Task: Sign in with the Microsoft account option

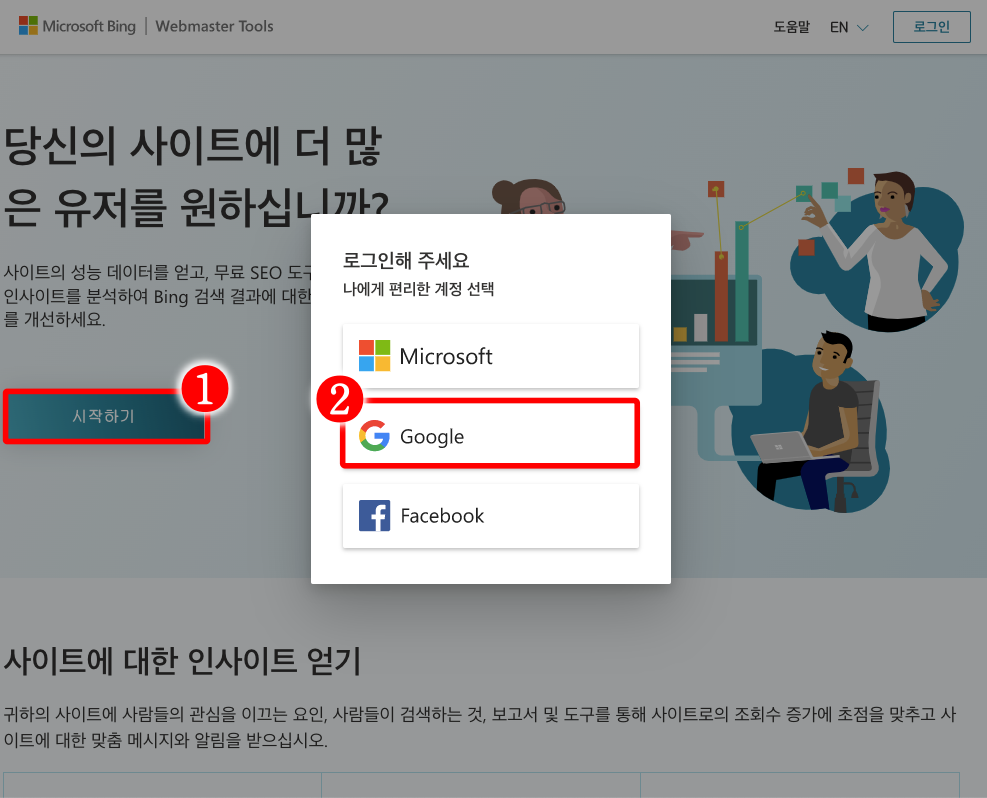Action: click(x=490, y=356)
